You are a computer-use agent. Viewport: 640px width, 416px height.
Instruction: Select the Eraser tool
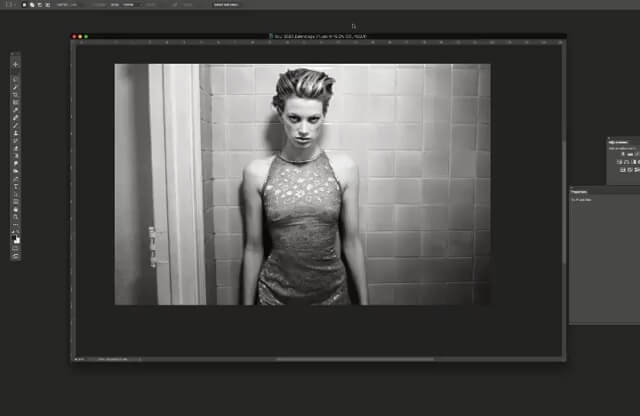tap(16, 148)
